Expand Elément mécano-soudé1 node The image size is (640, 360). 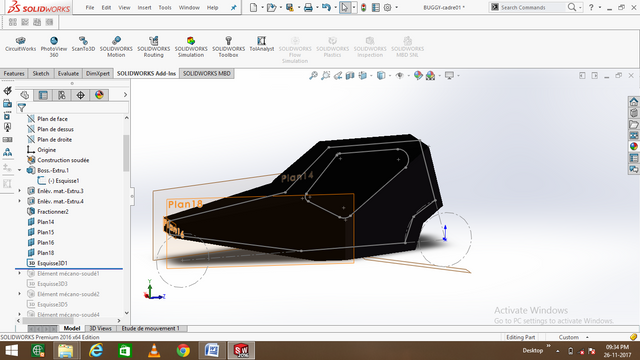[x=19, y=273]
